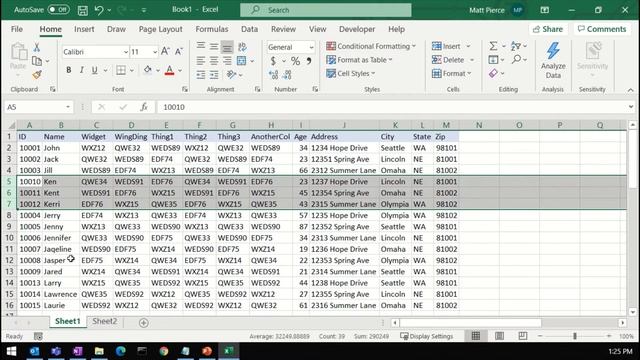
Task: Click the zoom slider handle
Action: click(x=575, y=336)
